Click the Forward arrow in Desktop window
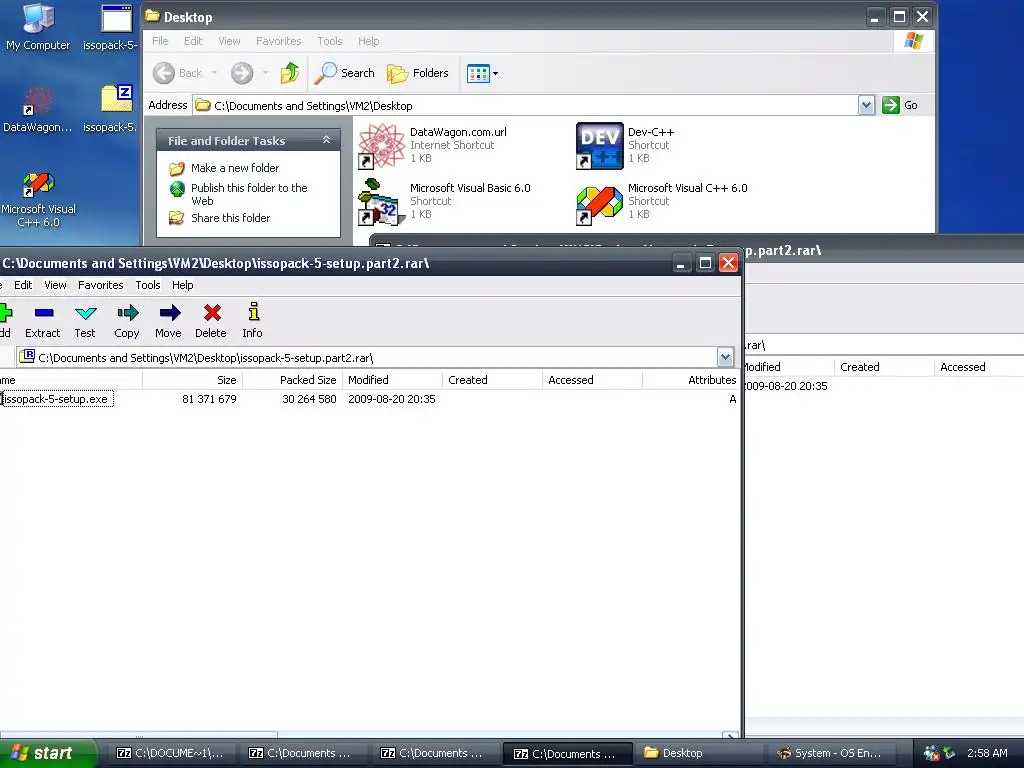This screenshot has height=768, width=1024. 242,73
